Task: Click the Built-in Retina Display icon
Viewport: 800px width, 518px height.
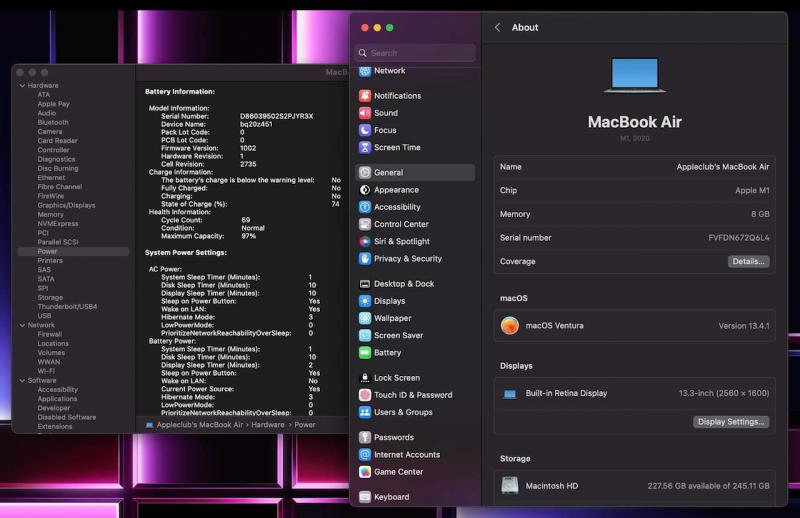Action: [x=510, y=393]
